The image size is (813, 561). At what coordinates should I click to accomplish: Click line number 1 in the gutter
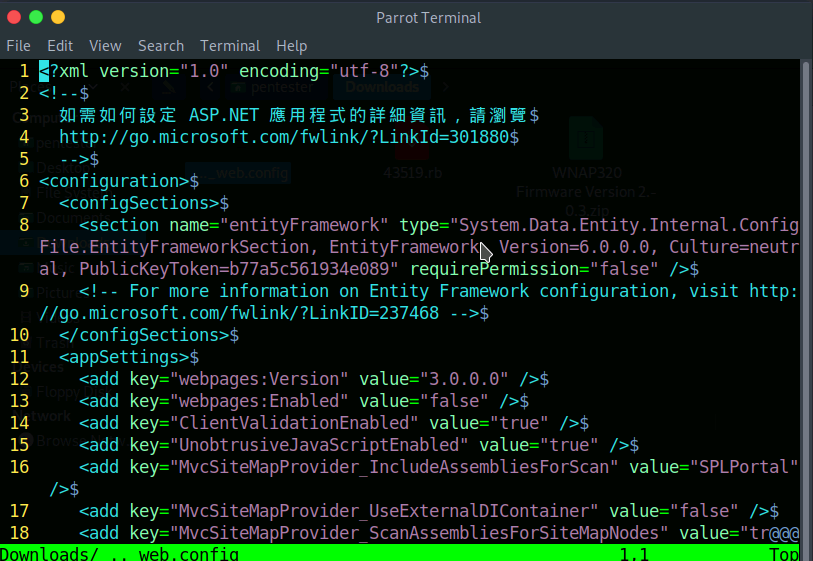point(24,71)
